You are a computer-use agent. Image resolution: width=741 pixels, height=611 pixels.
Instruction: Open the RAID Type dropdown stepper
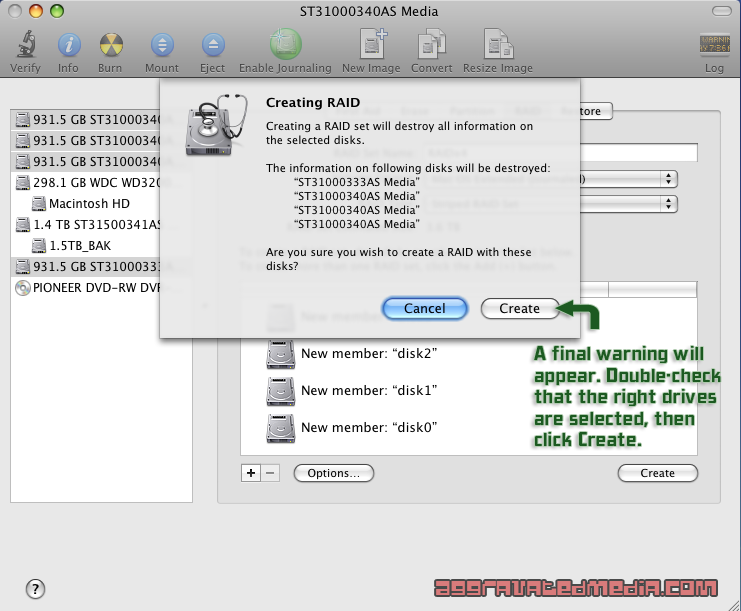(668, 204)
